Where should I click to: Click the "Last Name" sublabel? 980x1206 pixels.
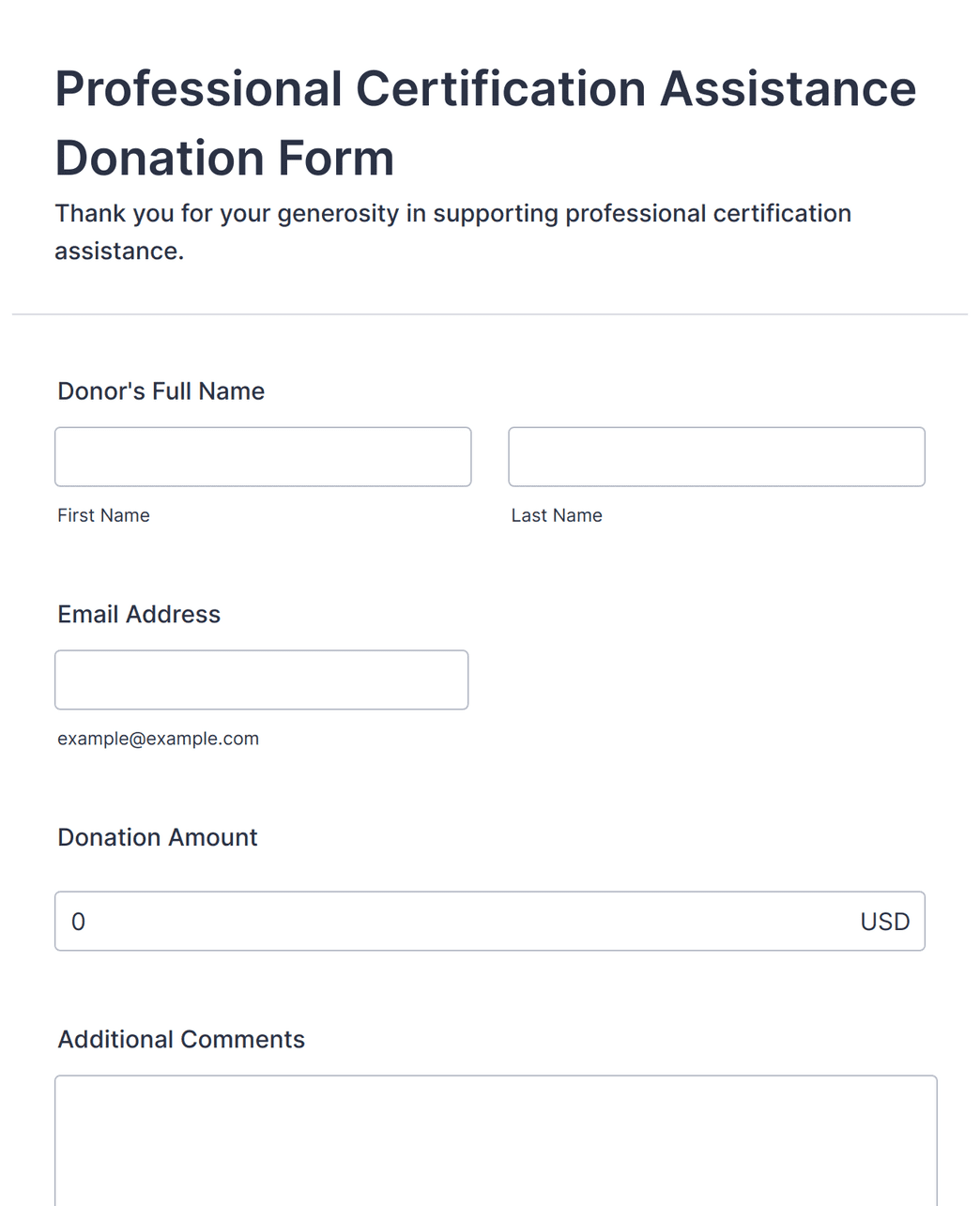[x=557, y=515]
